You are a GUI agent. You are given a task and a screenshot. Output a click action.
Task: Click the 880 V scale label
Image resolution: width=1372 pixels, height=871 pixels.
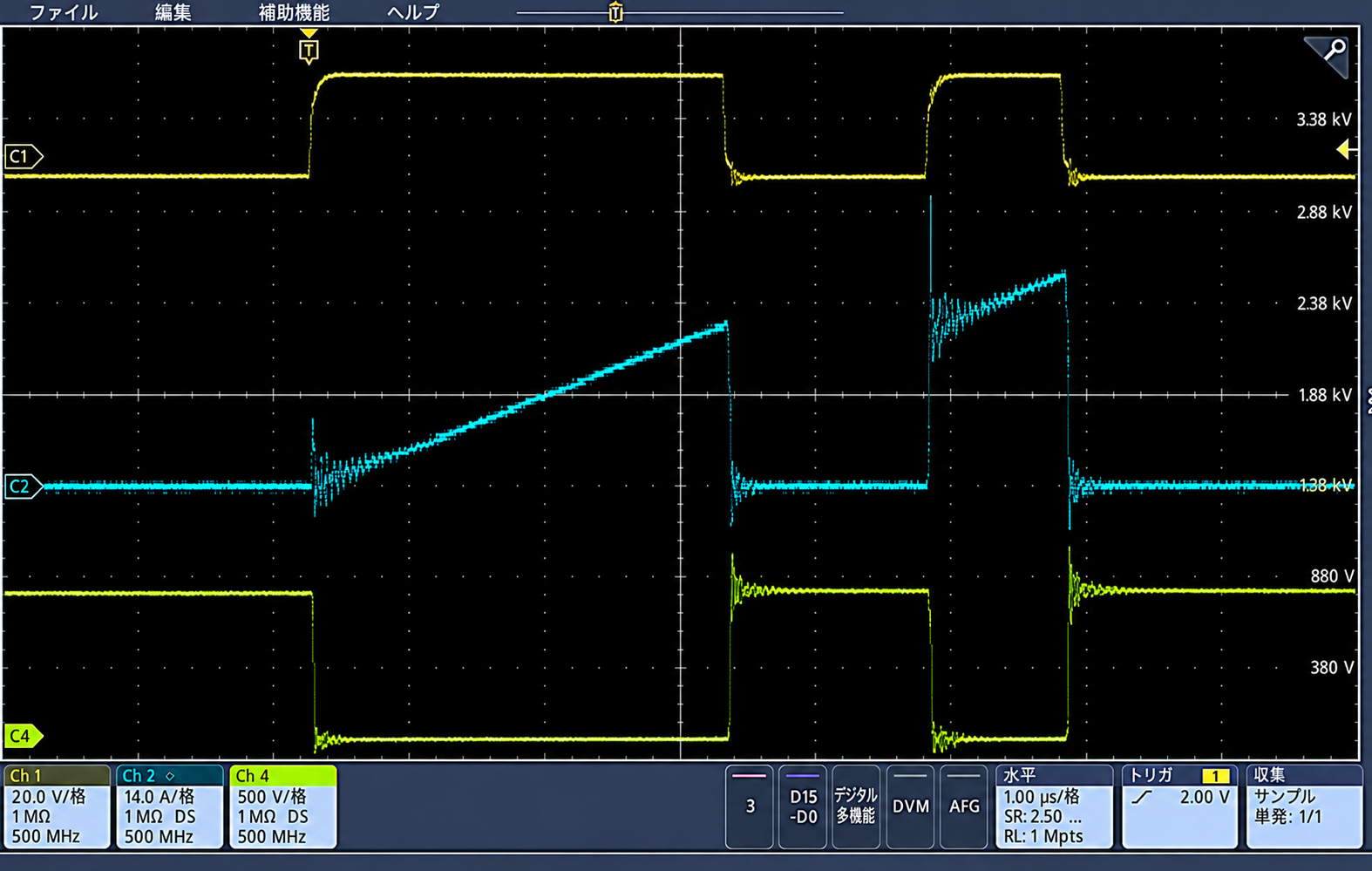[x=1332, y=576]
